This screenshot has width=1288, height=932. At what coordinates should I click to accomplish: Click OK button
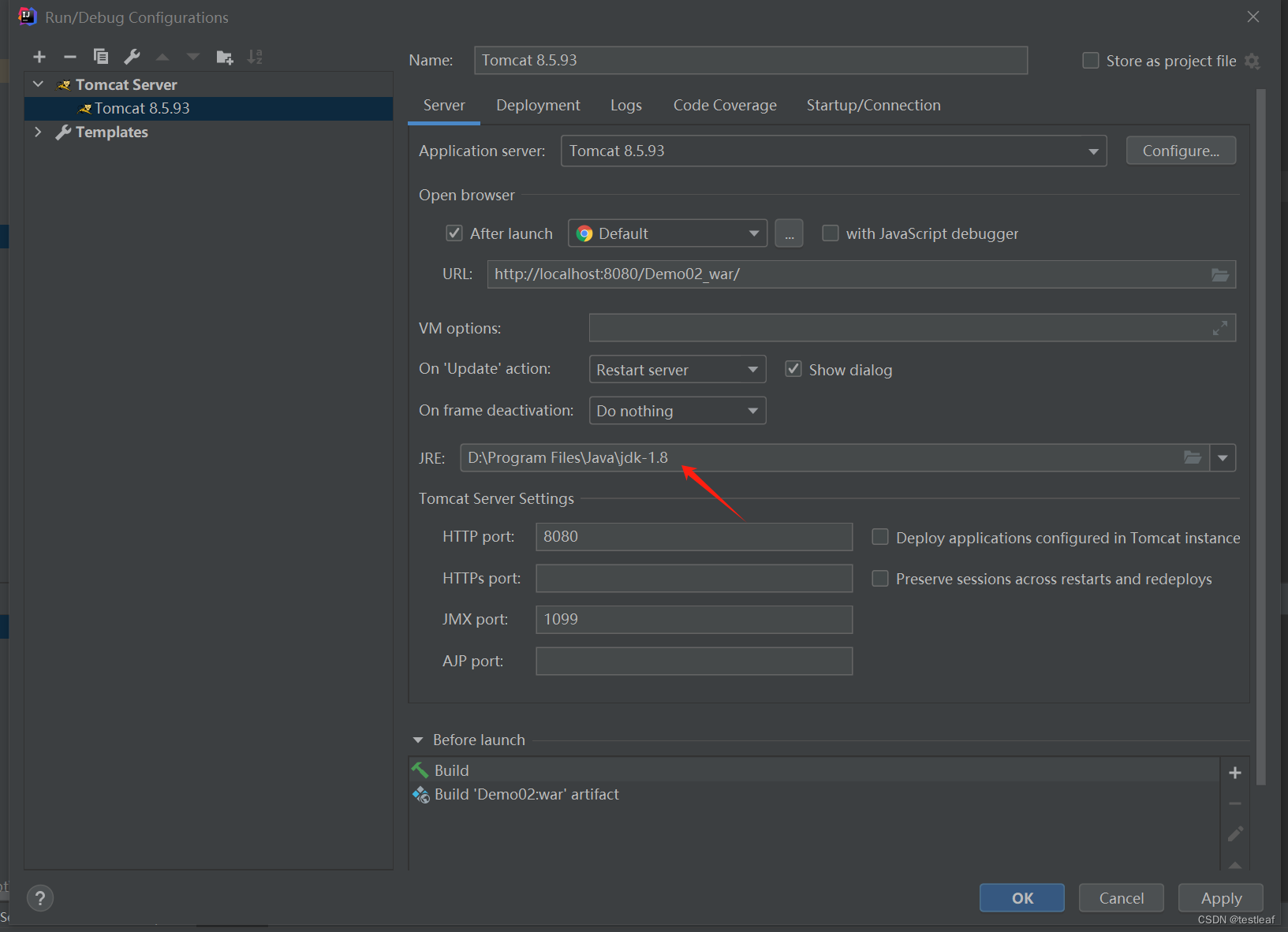[x=1022, y=897]
